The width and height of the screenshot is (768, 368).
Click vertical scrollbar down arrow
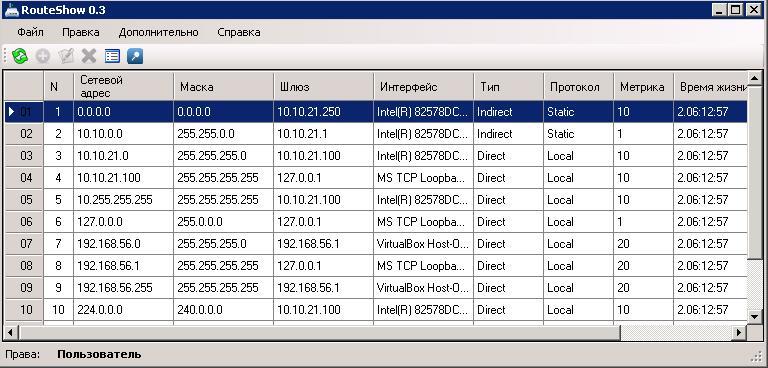coord(755,317)
